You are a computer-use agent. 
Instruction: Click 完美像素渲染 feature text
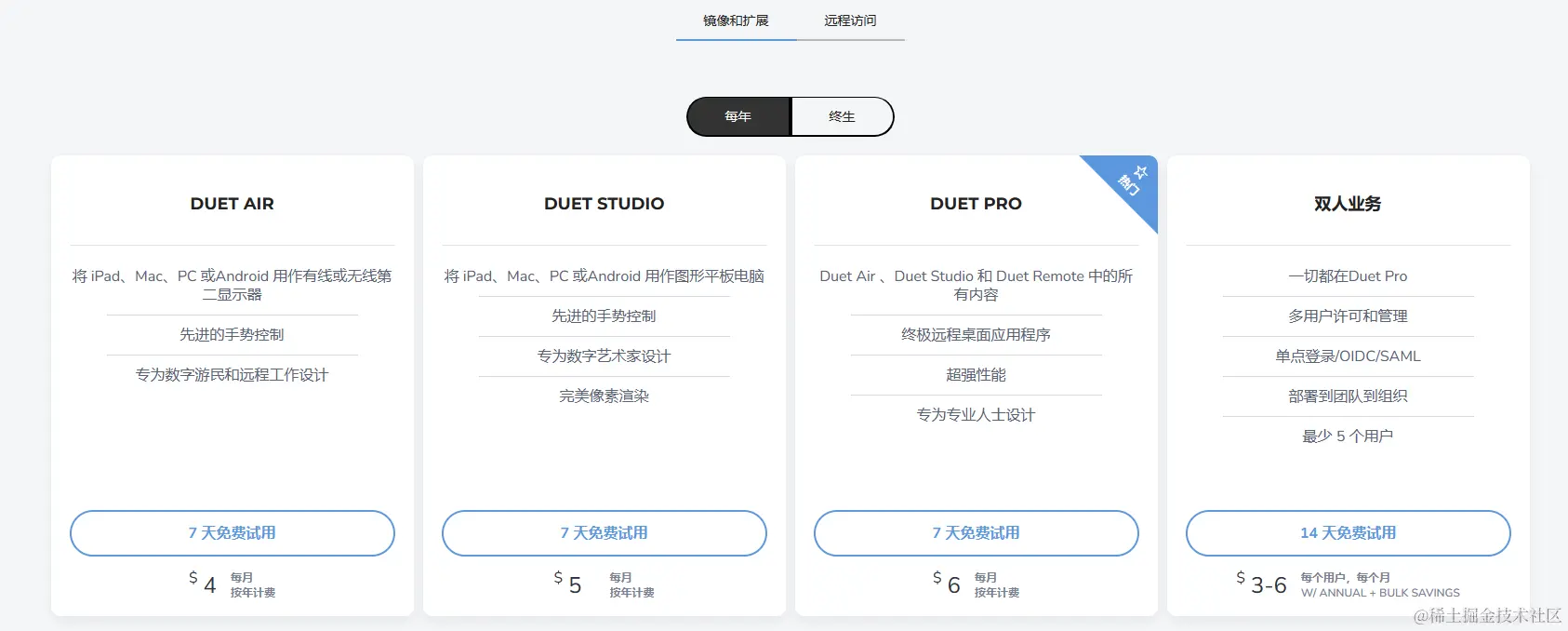point(605,396)
